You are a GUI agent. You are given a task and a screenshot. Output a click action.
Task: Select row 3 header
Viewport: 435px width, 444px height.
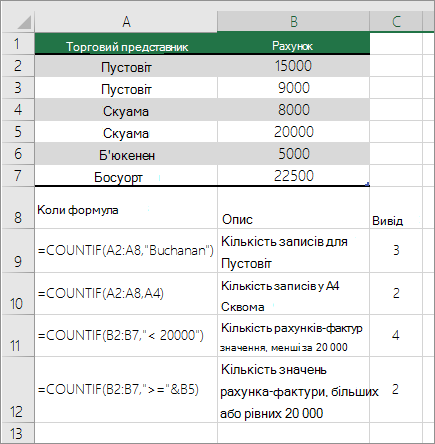[x=18, y=88]
